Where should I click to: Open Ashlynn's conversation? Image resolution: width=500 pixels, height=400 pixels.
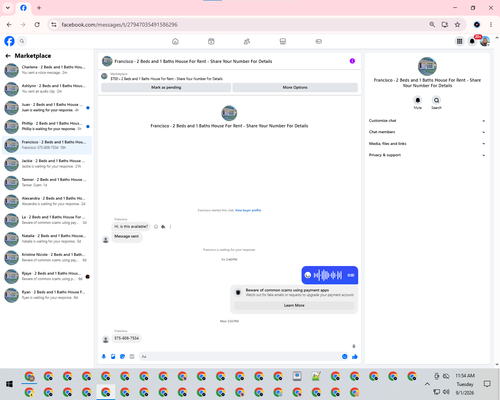(x=47, y=89)
